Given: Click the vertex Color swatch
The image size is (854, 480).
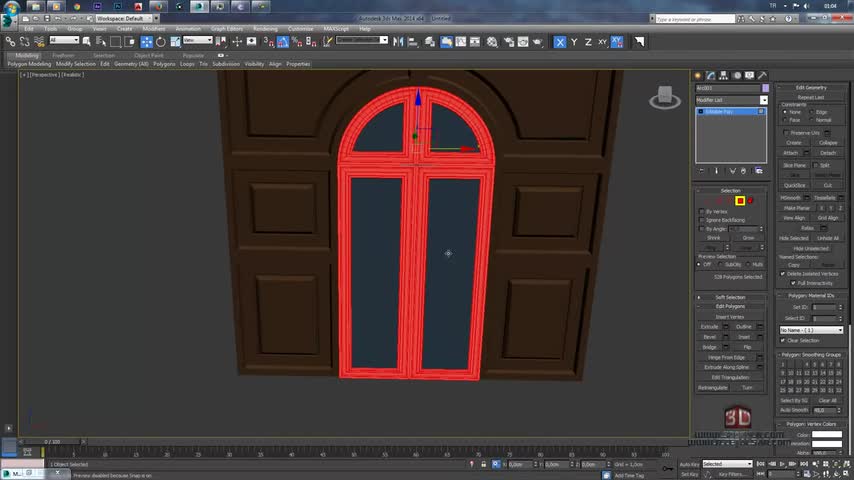Looking at the screenshot, I should pyautogui.click(x=826, y=435).
